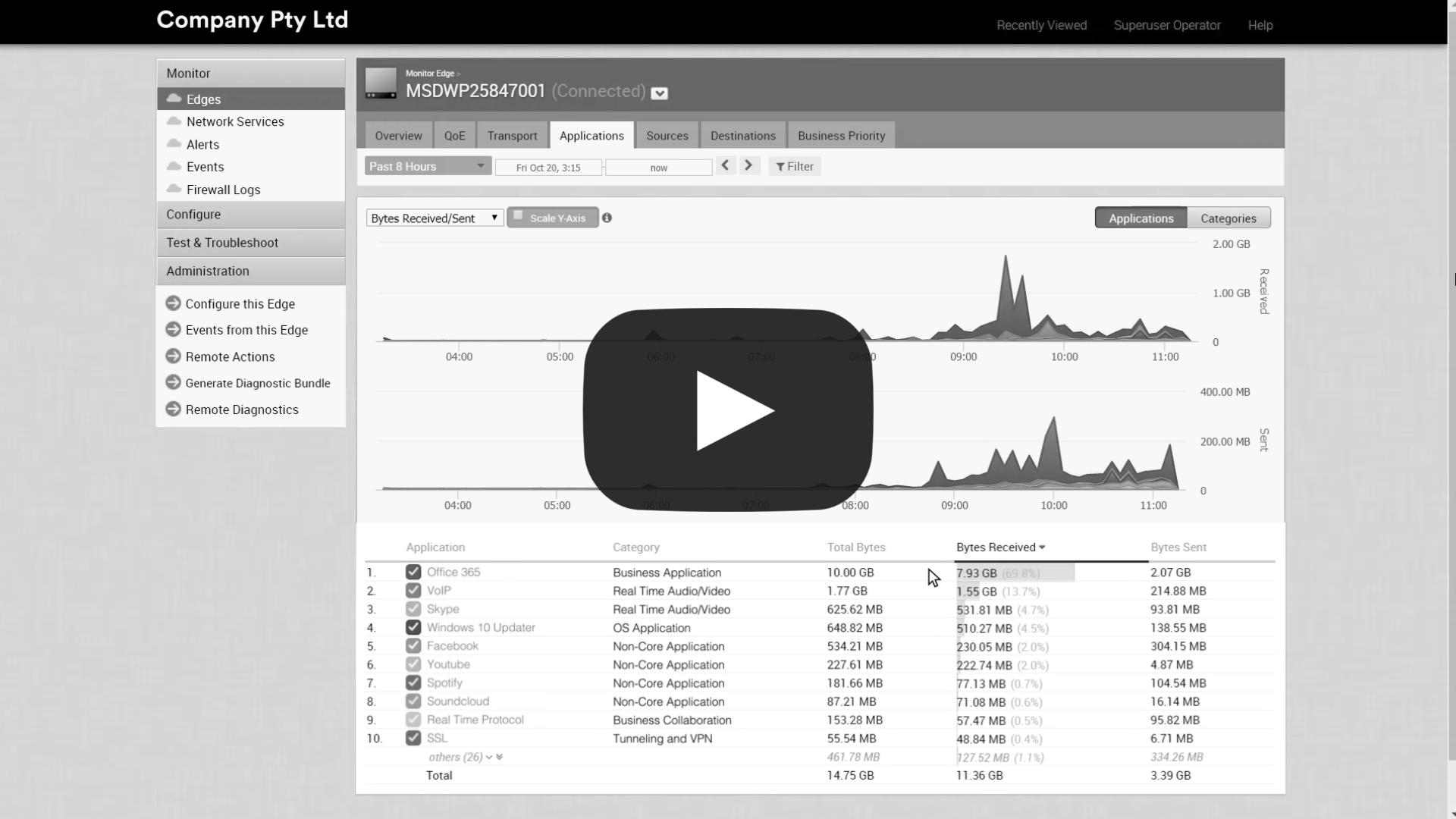The width and height of the screenshot is (1456, 819).
Task: Click the Firewall Logs icon
Action: pyautogui.click(x=173, y=189)
